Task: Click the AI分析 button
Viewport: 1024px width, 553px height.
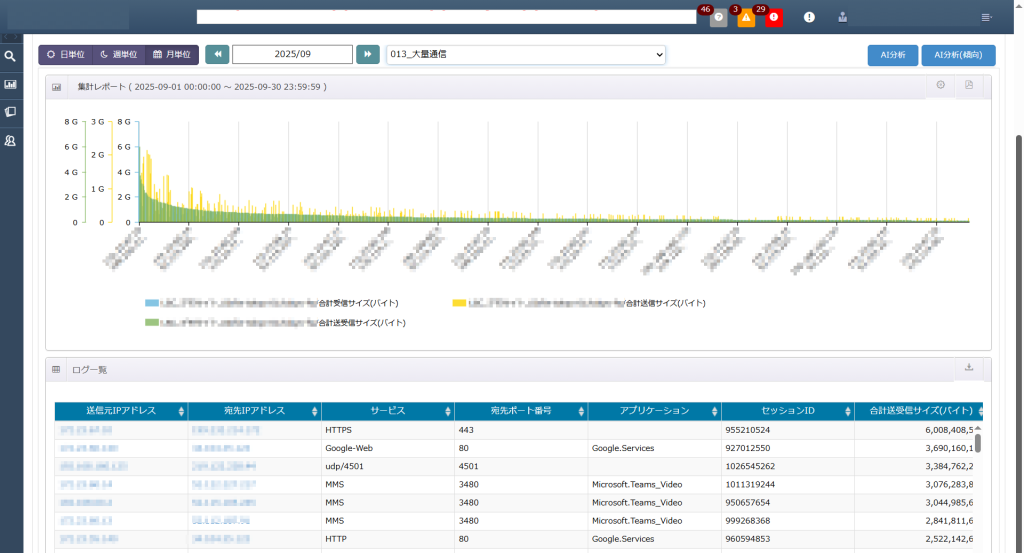Action: [x=892, y=55]
